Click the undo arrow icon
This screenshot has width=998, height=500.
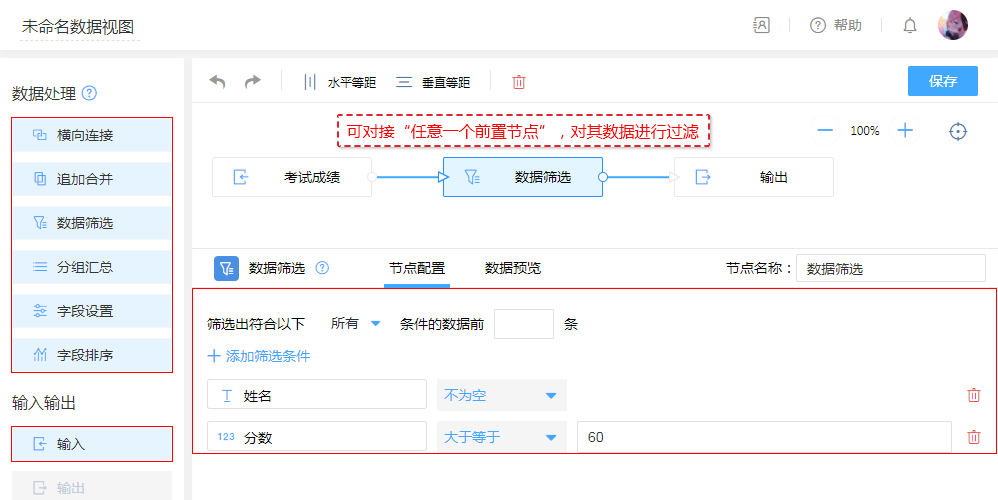pos(217,82)
